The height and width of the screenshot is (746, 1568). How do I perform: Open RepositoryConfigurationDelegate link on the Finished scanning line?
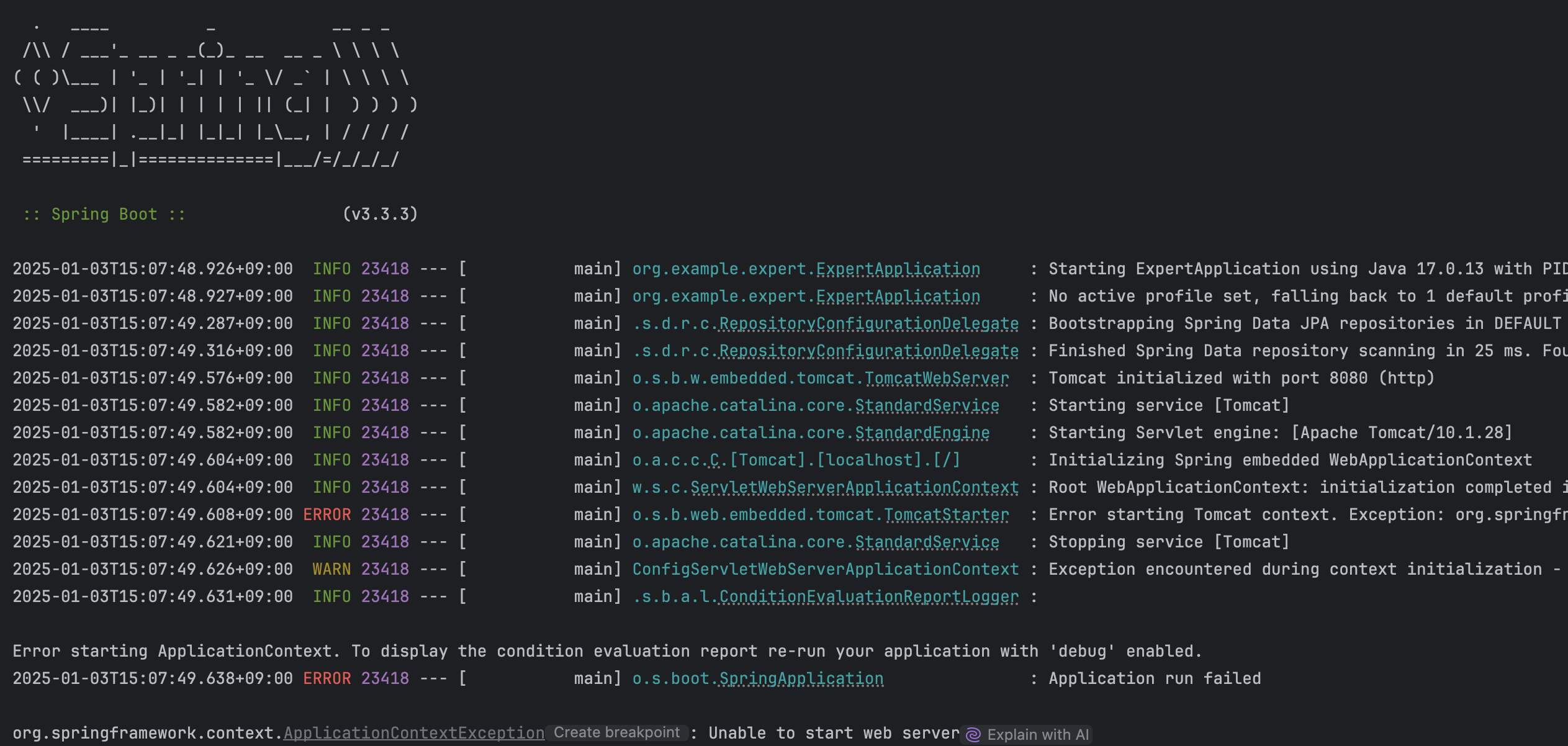[x=868, y=351]
